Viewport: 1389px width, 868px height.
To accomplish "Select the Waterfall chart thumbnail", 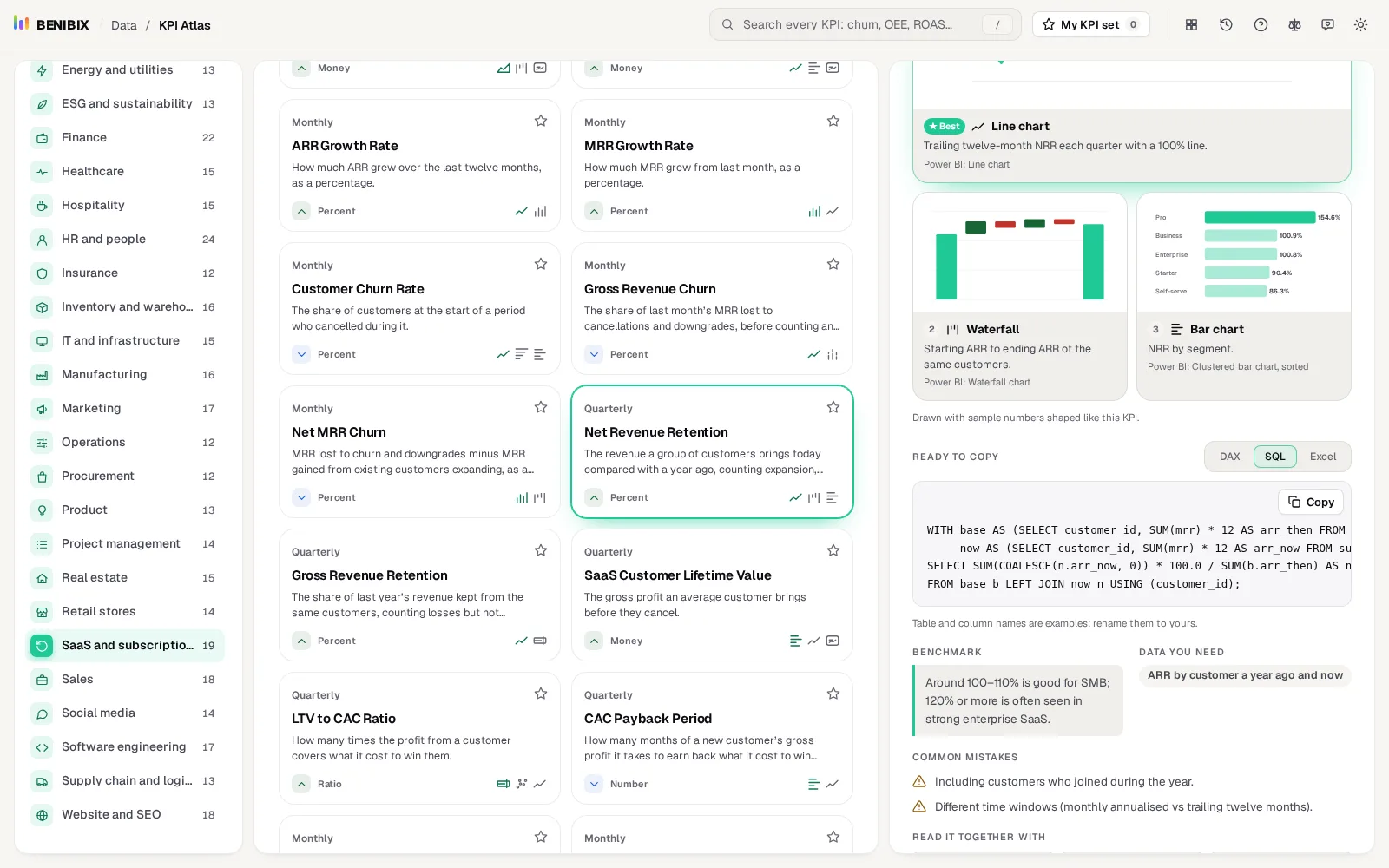I will click(x=1020, y=296).
